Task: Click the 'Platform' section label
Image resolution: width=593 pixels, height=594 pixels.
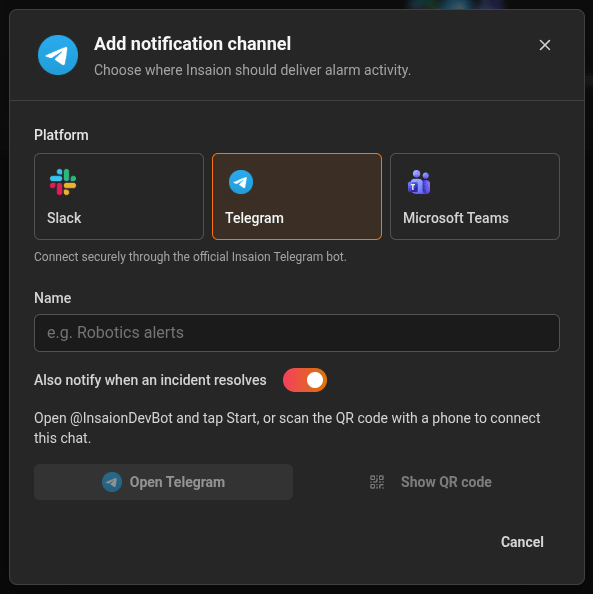Action: point(61,135)
